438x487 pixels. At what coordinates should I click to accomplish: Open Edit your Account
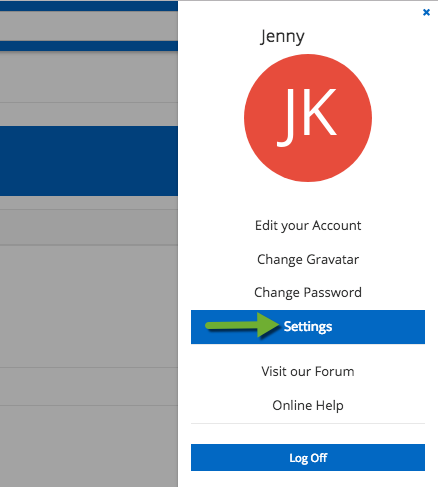click(x=308, y=226)
